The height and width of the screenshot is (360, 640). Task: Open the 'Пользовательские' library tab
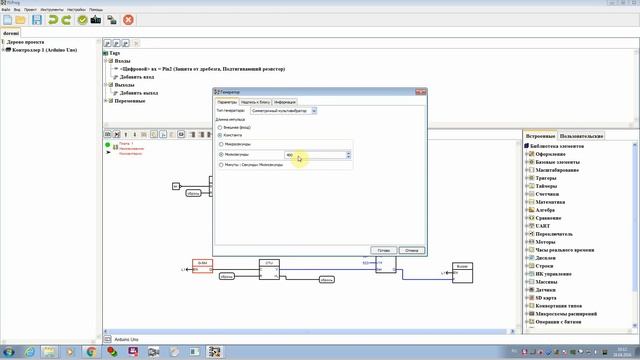pyautogui.click(x=581, y=136)
